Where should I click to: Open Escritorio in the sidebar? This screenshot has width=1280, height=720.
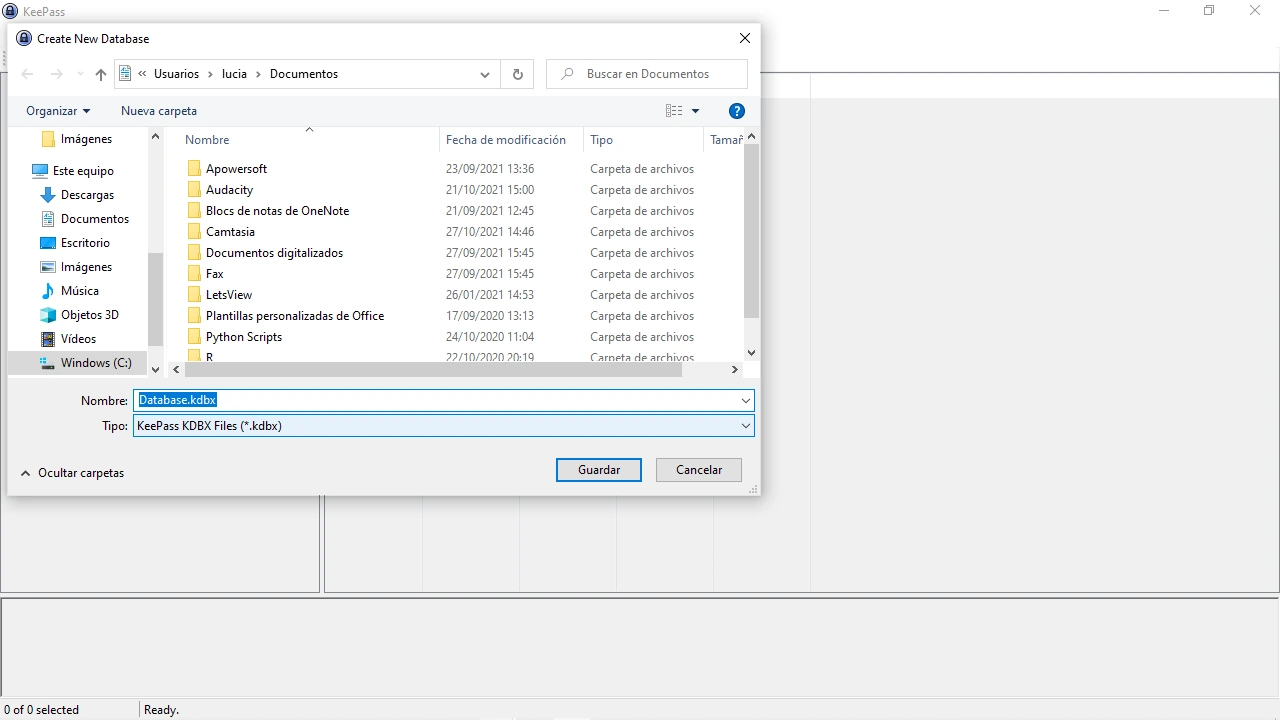(x=85, y=243)
